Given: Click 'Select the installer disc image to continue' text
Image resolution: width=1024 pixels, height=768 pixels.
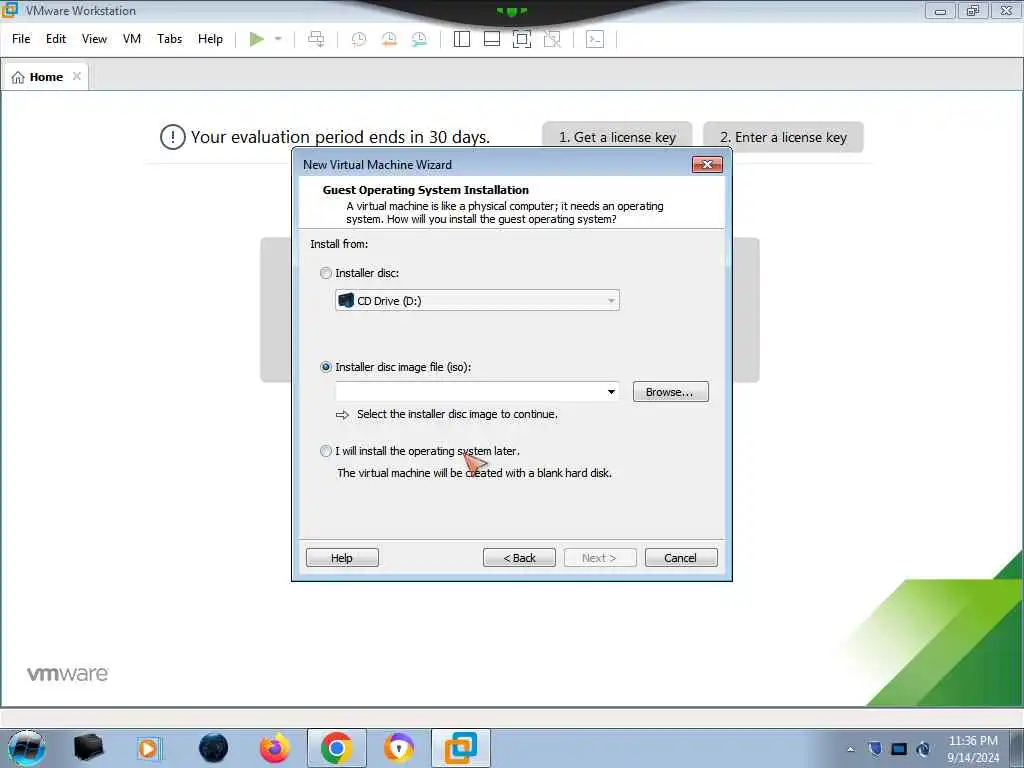Looking at the screenshot, I should pos(457,415).
